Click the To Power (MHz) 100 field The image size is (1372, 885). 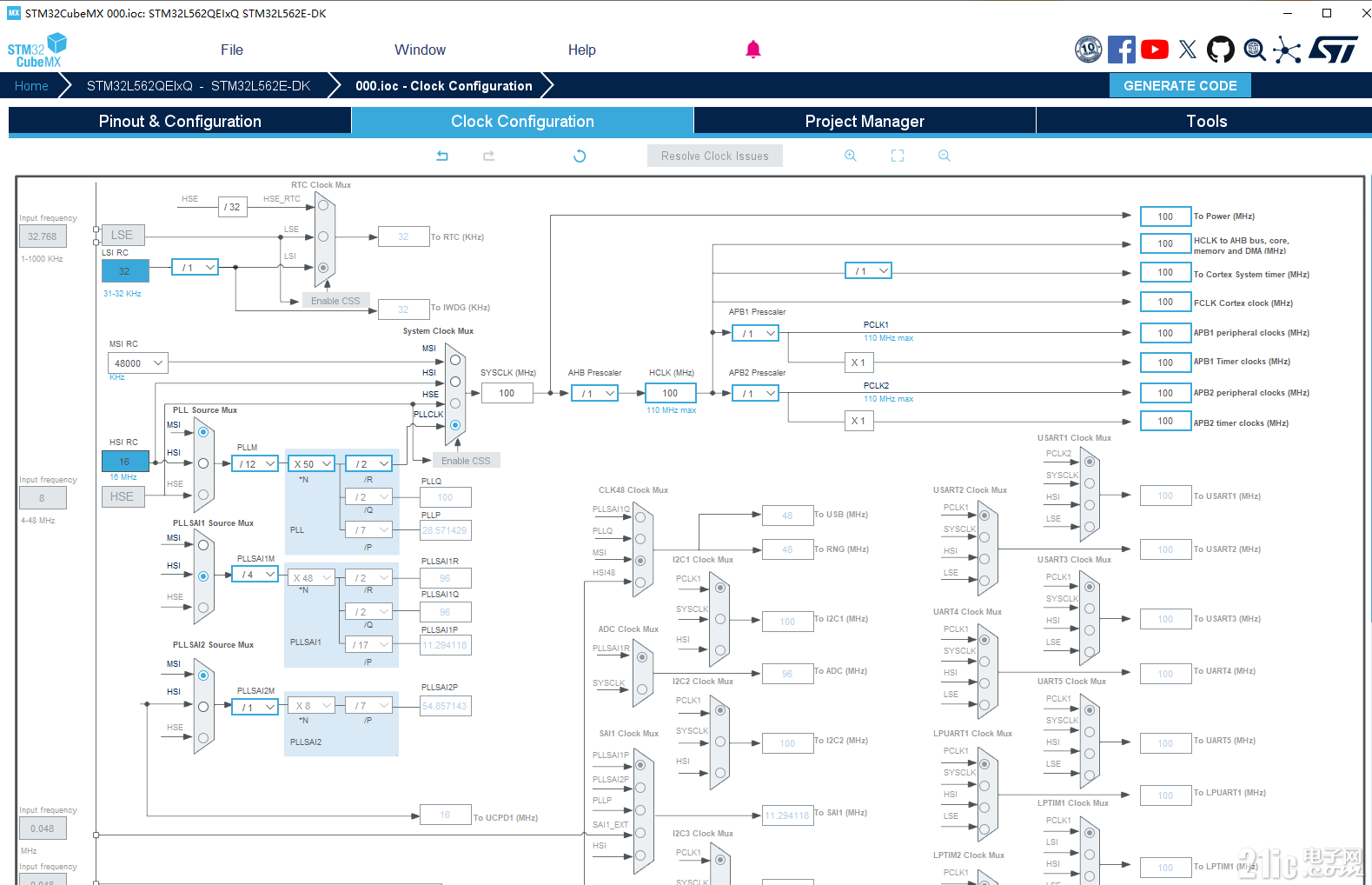[1165, 216]
